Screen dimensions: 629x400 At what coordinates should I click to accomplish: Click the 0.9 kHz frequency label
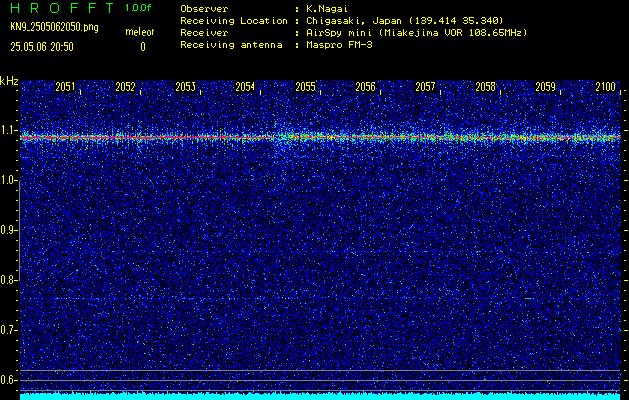pos(8,230)
